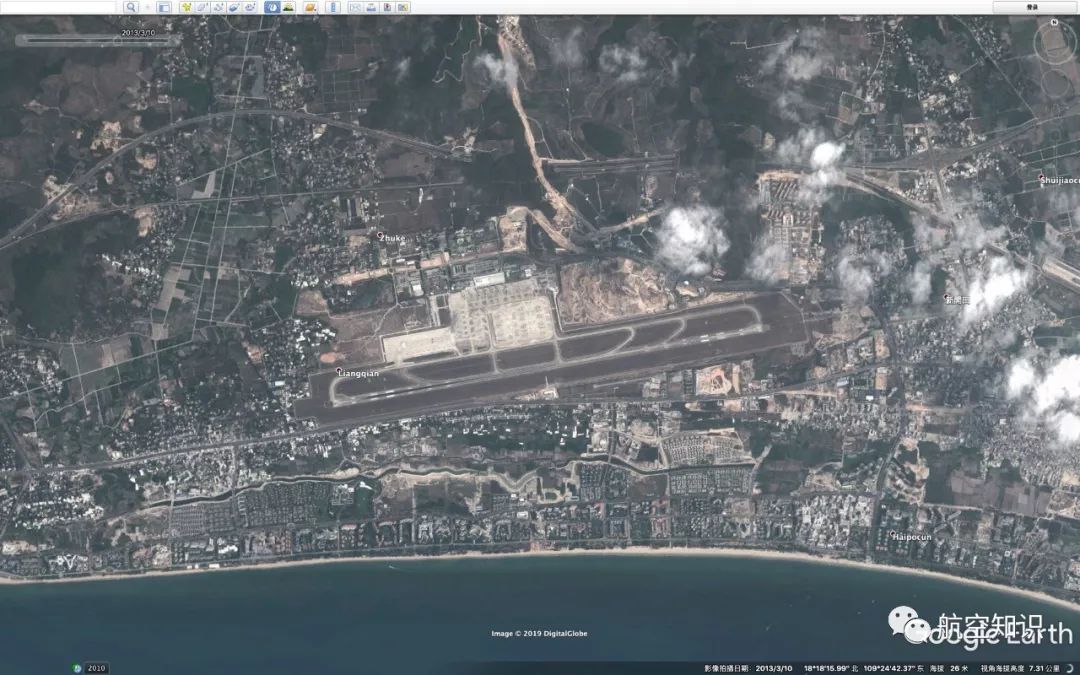Save the current view as image
1080x675 pixels.
pyautogui.click(x=387, y=7)
